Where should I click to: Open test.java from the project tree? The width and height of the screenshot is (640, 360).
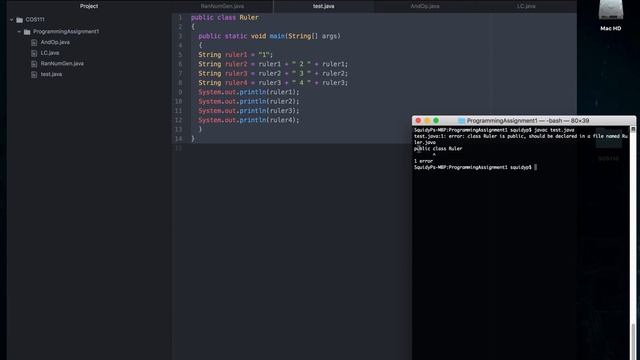point(51,74)
